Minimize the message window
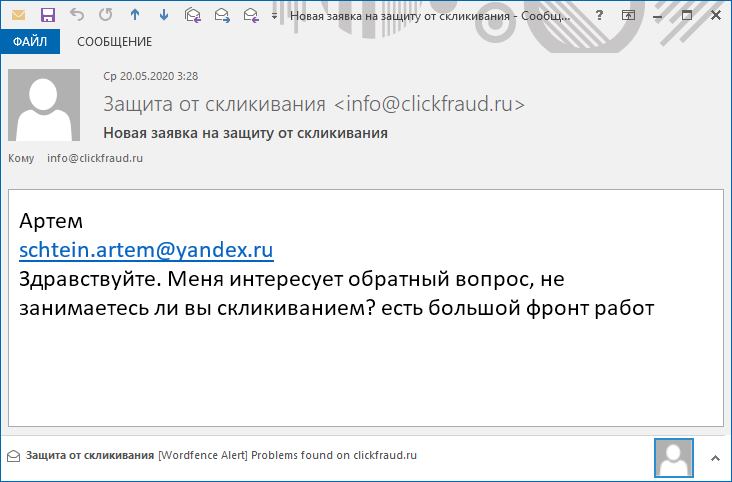Image resolution: width=732 pixels, height=482 pixels. pyautogui.click(x=658, y=16)
